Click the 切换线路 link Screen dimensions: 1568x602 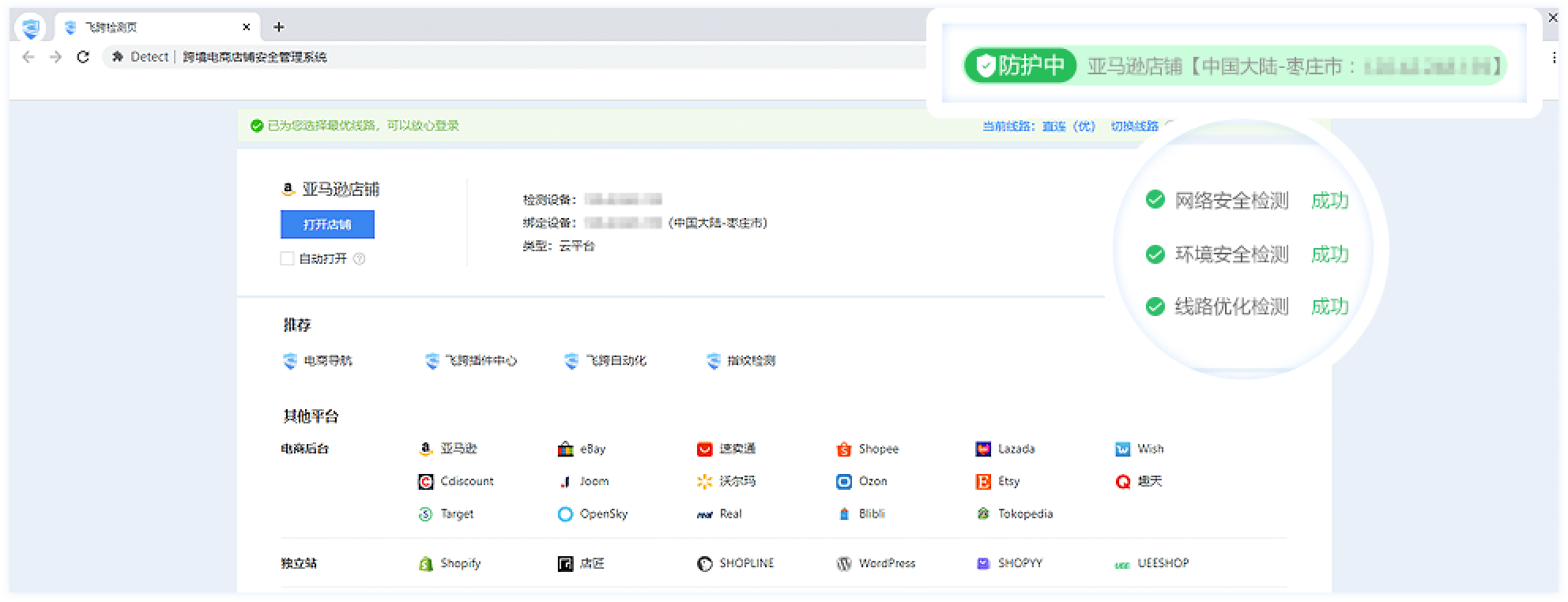point(1134,126)
